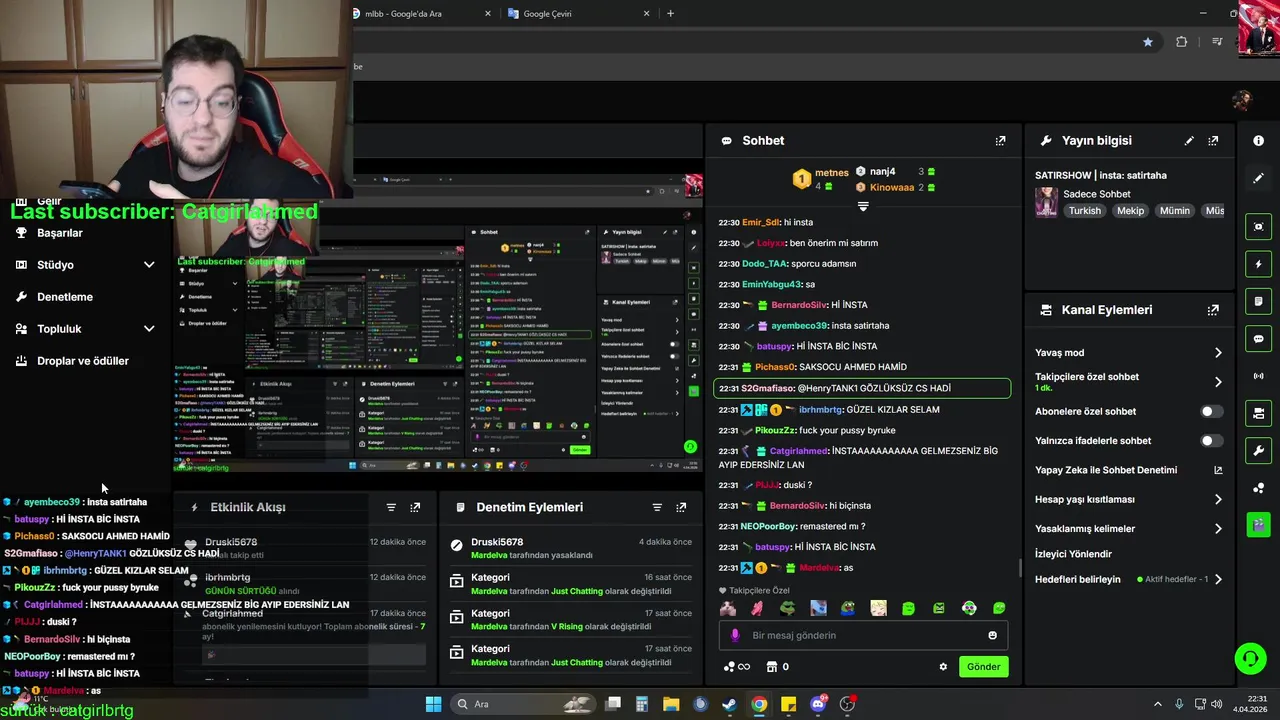This screenshot has height=720, width=1280.
Task: Click the Mekip stream tag
Action: click(x=1130, y=211)
